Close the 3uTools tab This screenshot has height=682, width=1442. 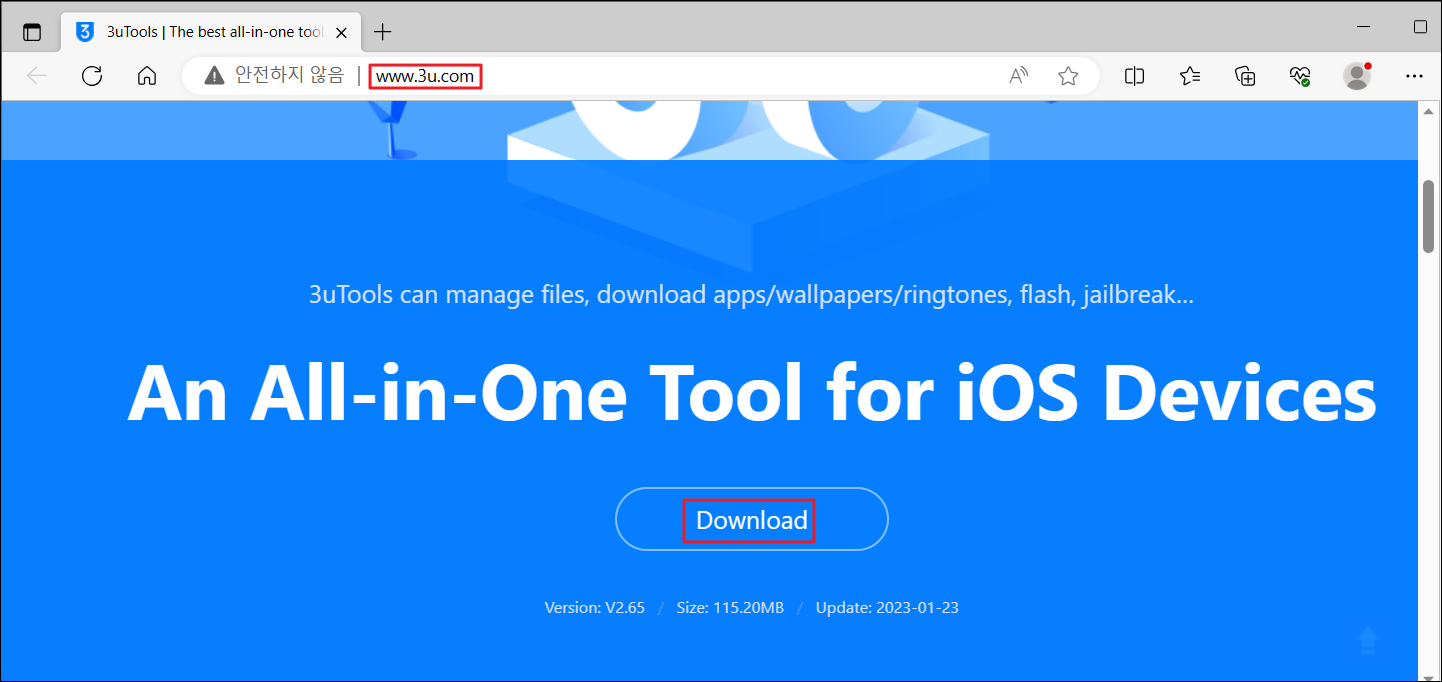[x=341, y=32]
